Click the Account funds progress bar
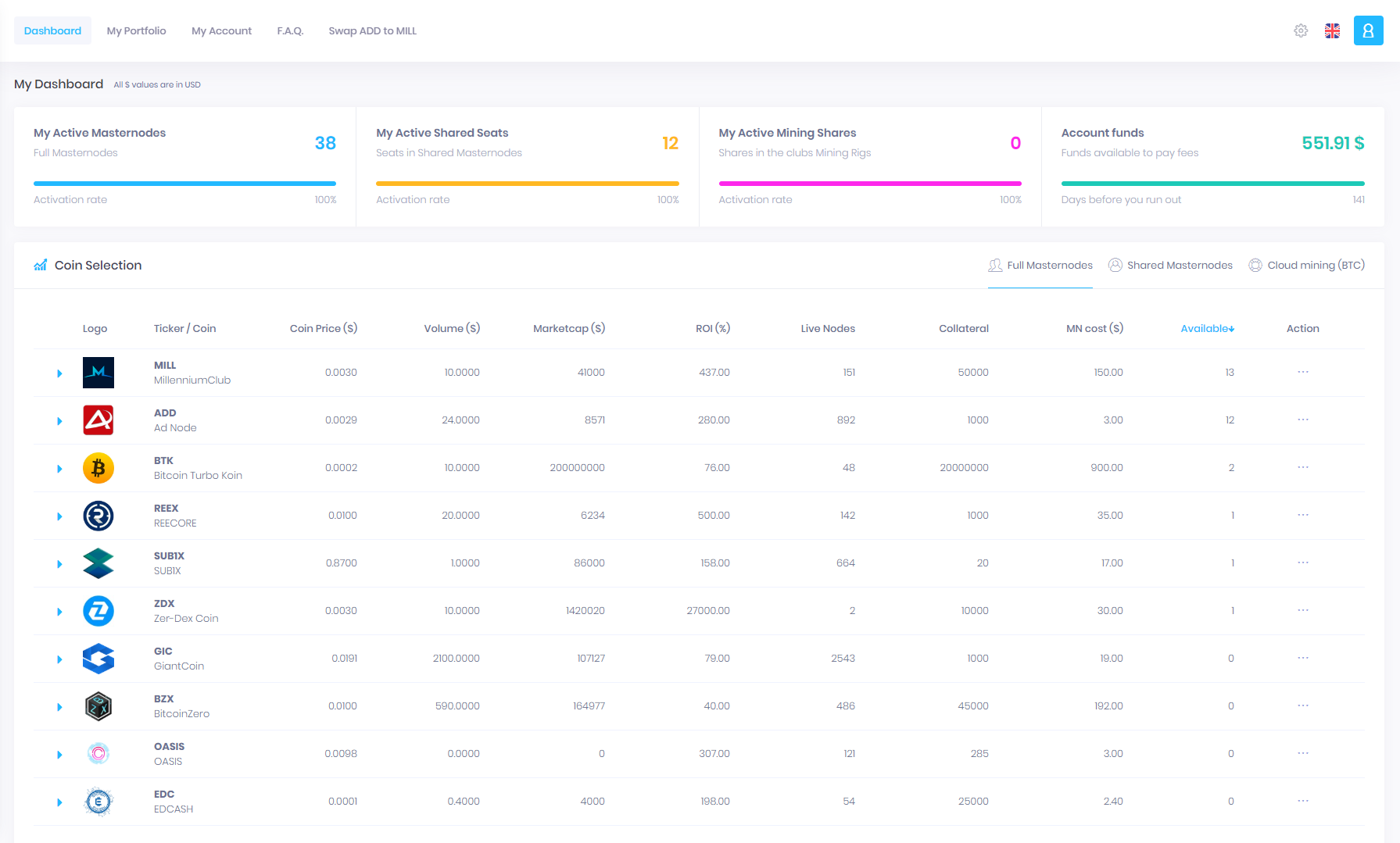The height and width of the screenshot is (843, 1400). [1212, 184]
